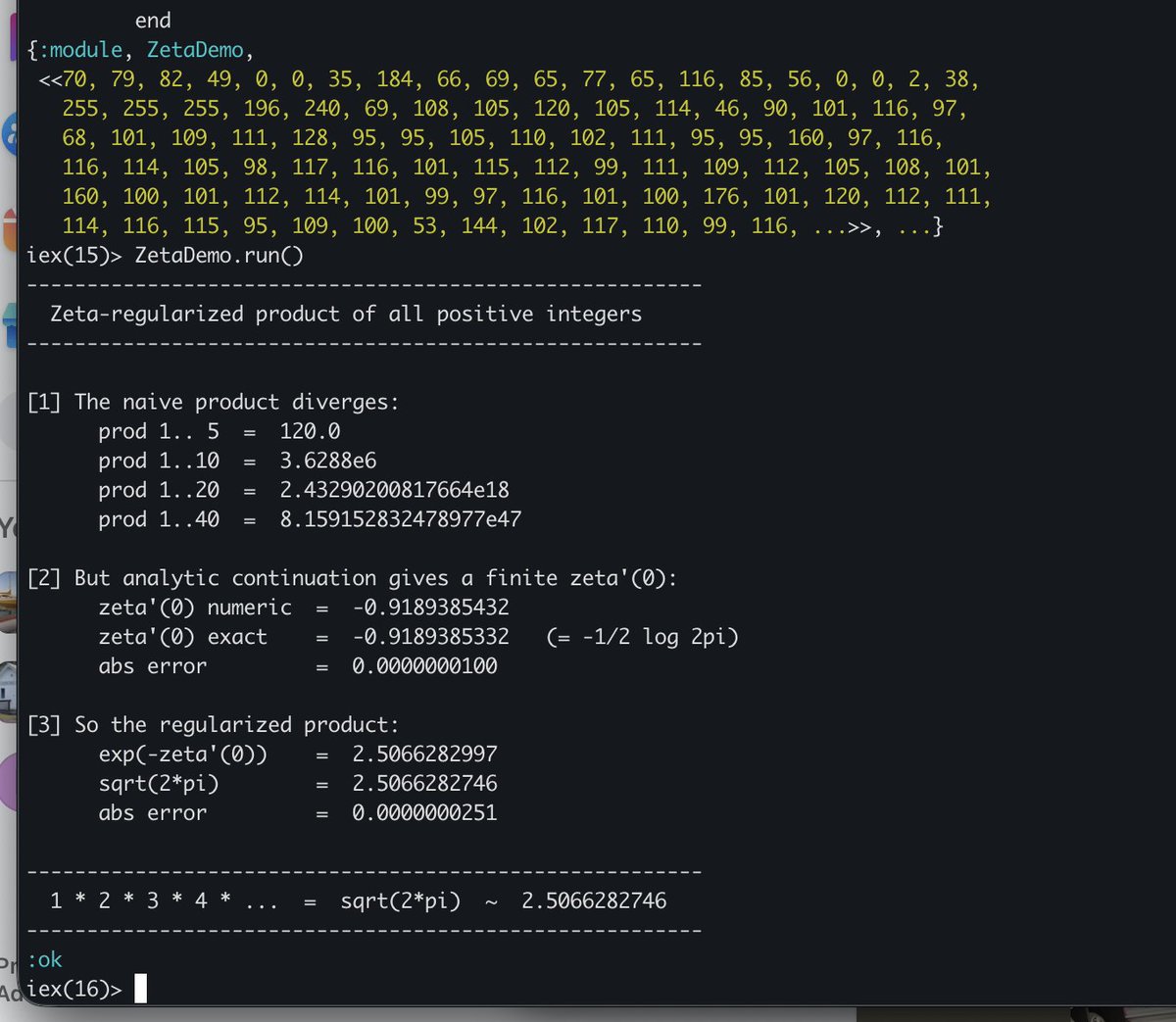
Task: Click "1 * 2 * 3 * 4 * ..." expression
Action: point(165,900)
